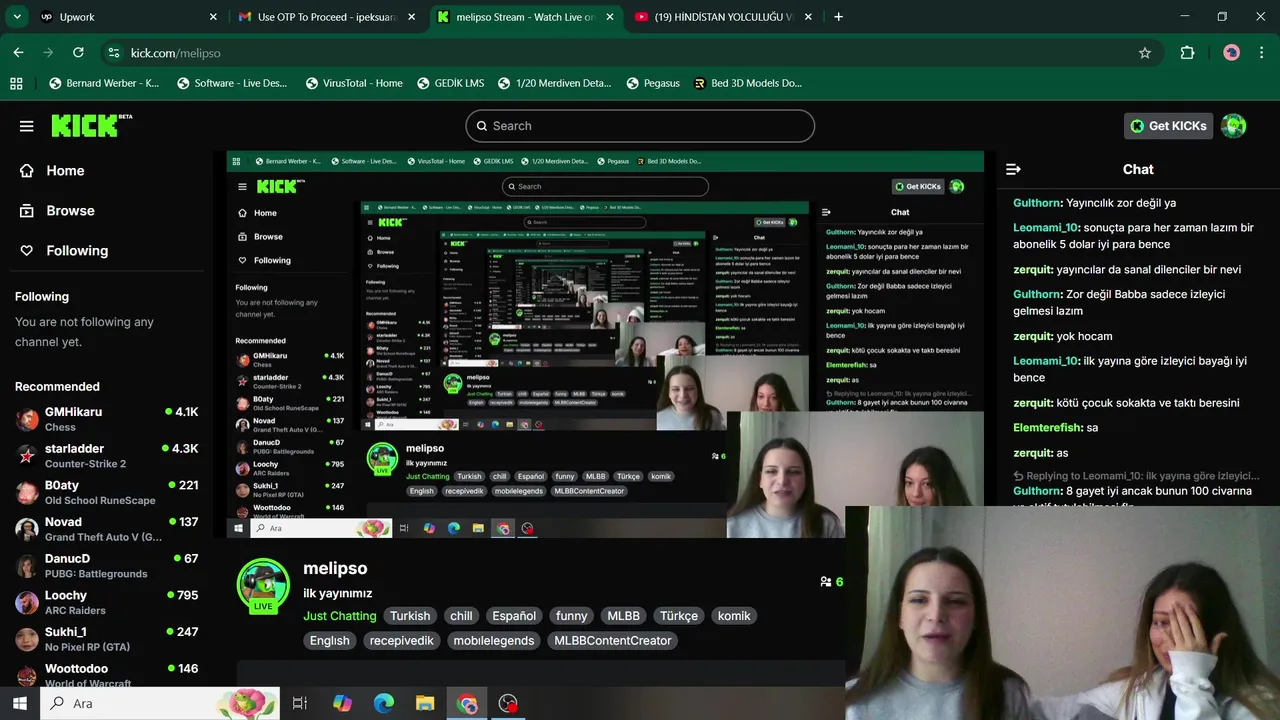Click the Chrome taskbar icon
The image size is (1280, 720).
467,703
